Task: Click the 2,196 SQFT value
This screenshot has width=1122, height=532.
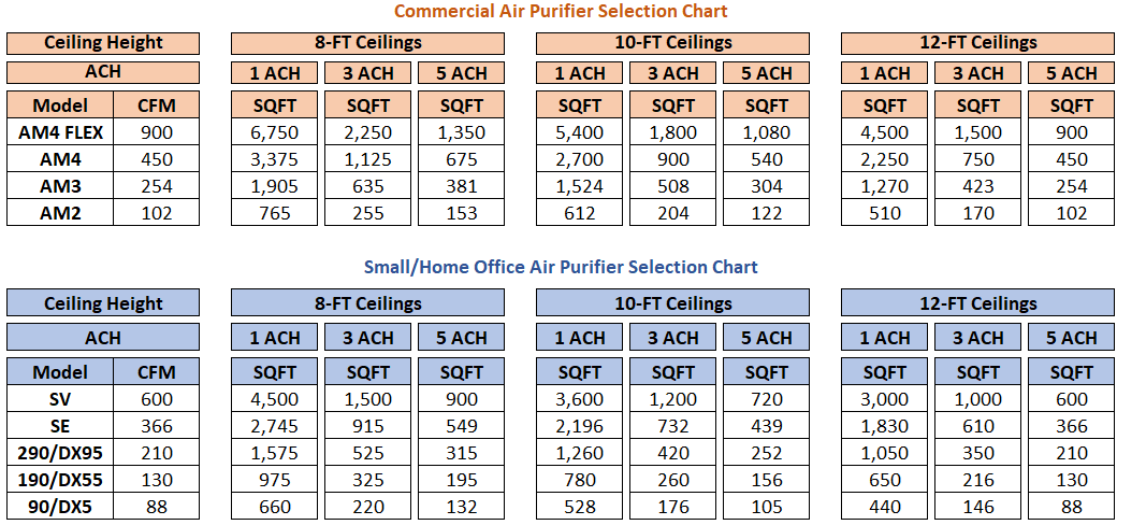Action: point(580,426)
